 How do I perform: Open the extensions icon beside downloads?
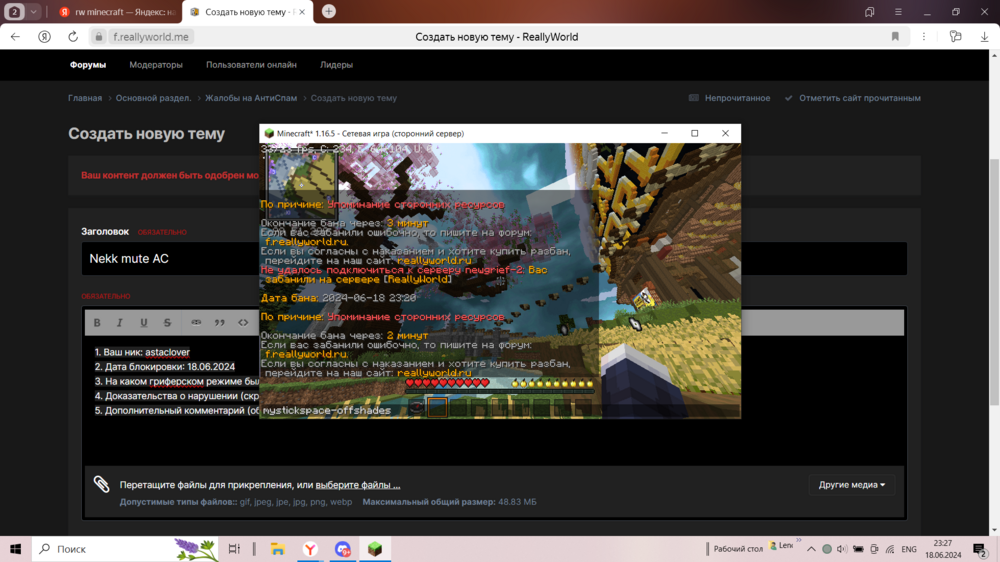tap(955, 37)
